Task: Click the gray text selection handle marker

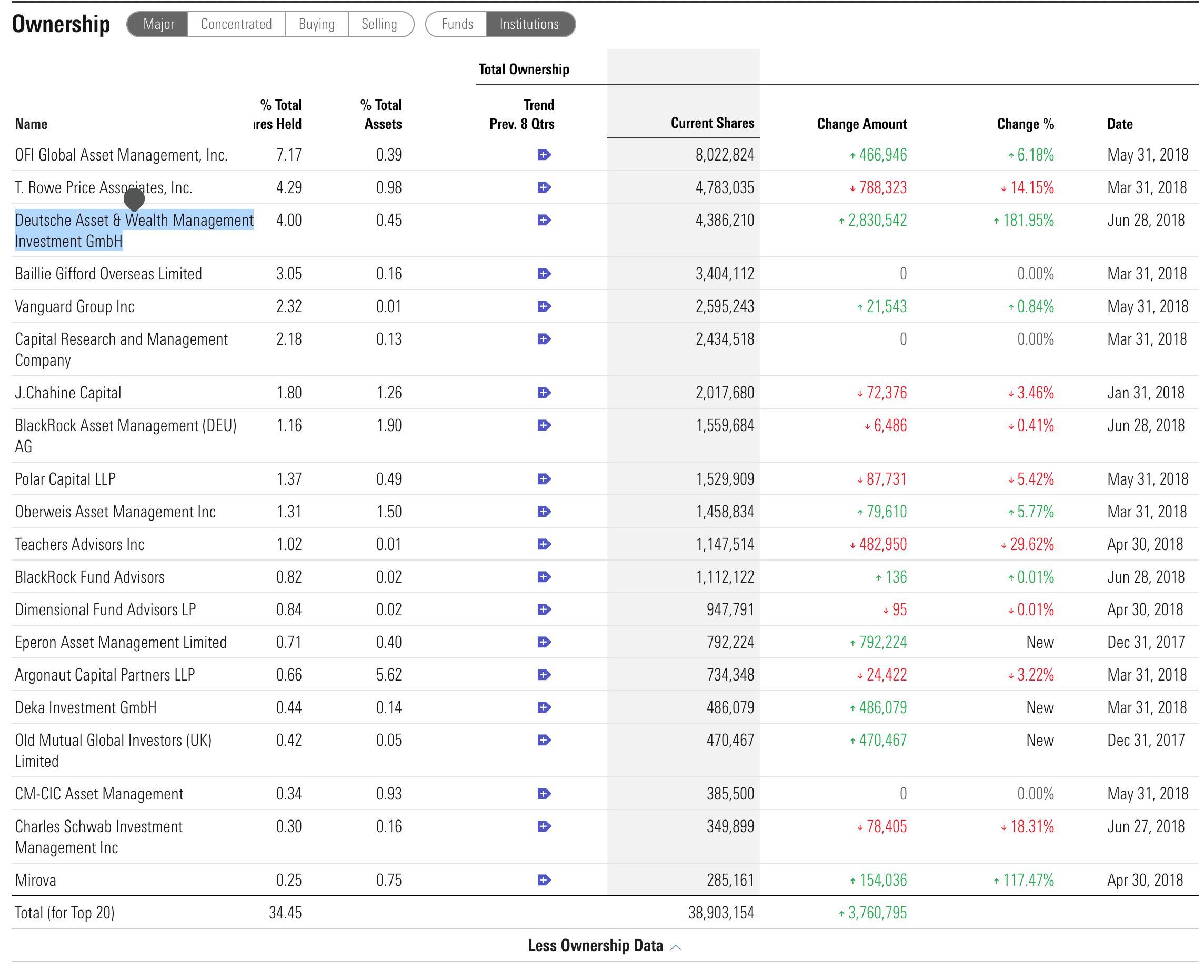Action: tap(134, 199)
